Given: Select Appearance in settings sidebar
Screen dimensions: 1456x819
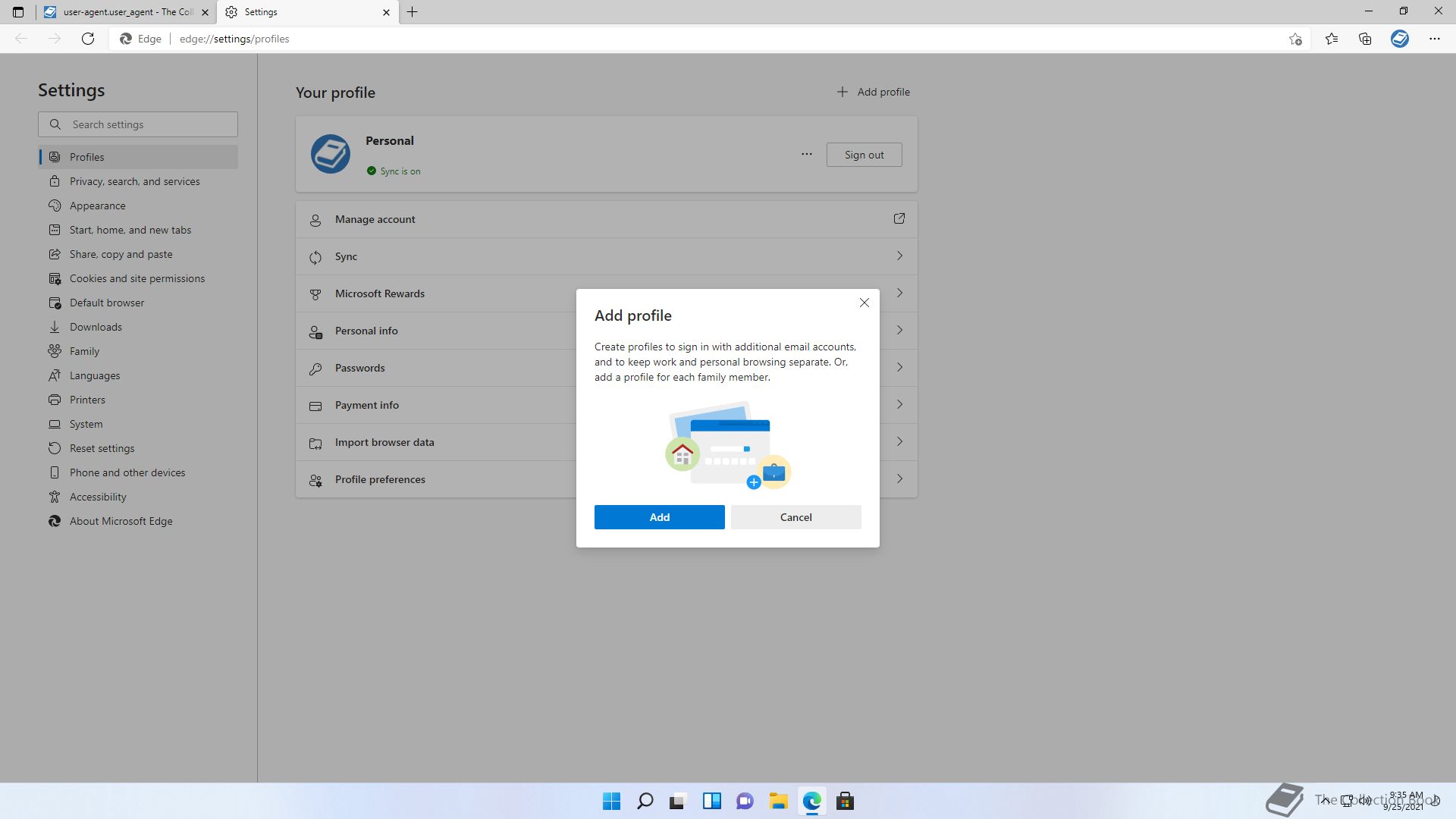Looking at the screenshot, I should pyautogui.click(x=97, y=206).
